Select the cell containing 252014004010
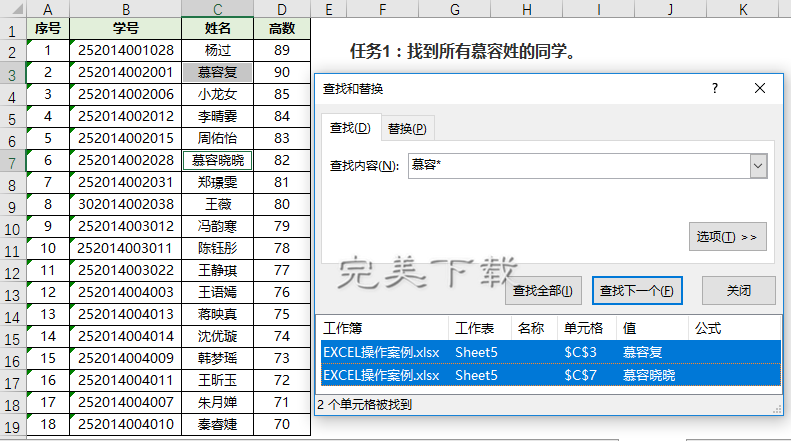Viewport: 791px width, 441px height. pyautogui.click(x=126, y=424)
